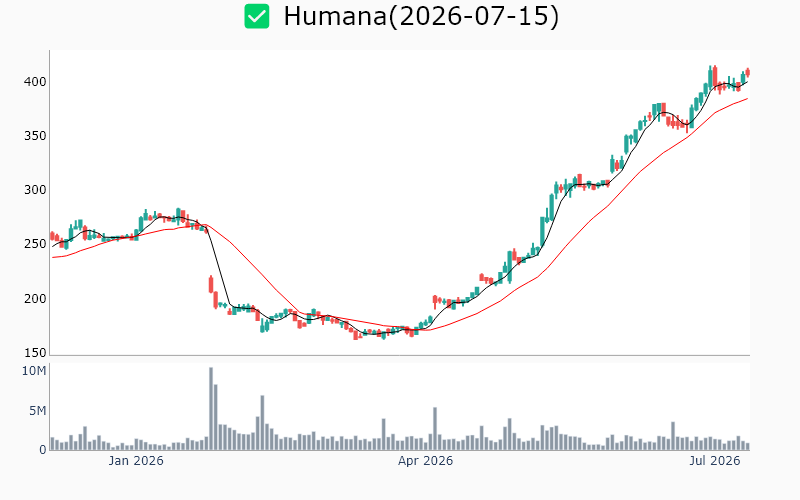Click the 5M volume axis label
The height and width of the screenshot is (500, 800).
point(37,411)
